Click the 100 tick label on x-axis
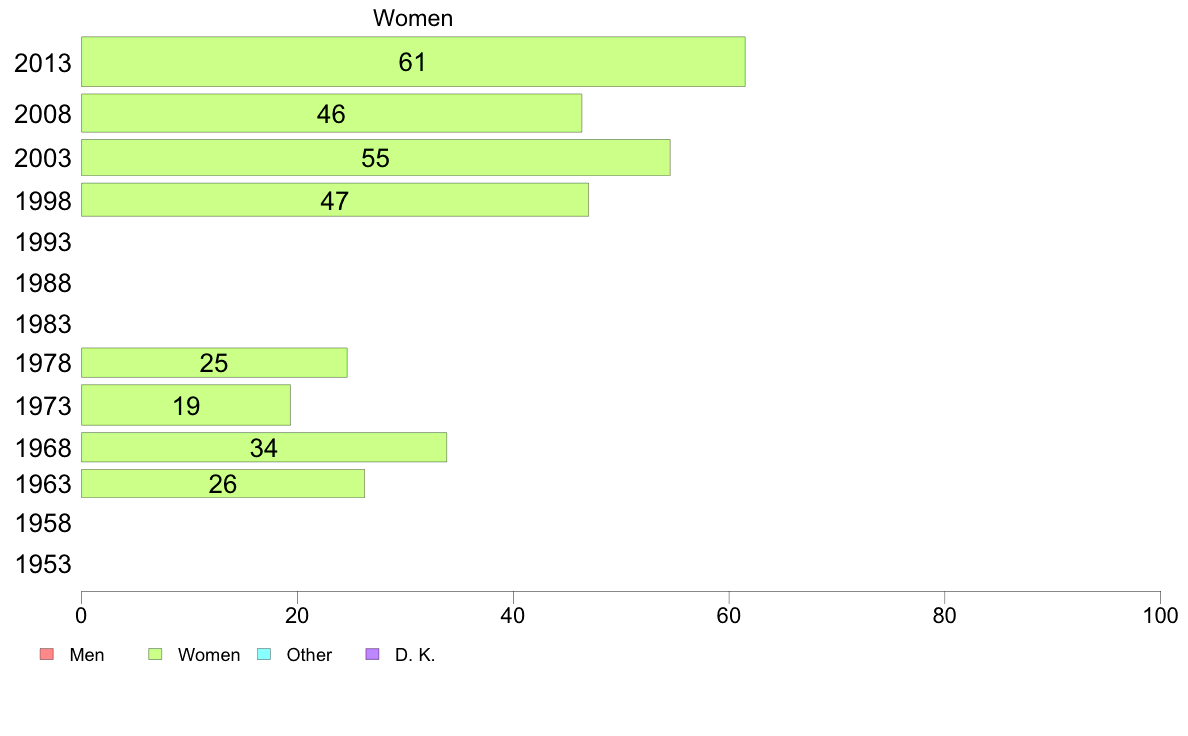Screen dimensions: 1188x736 (1160, 615)
